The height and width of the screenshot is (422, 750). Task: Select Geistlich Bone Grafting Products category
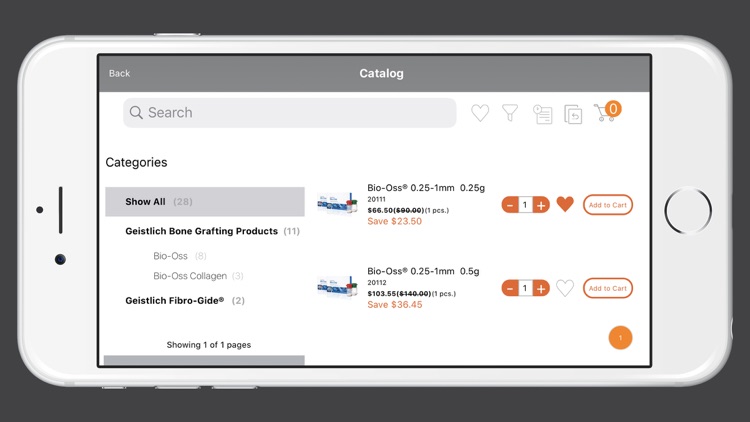click(x=212, y=231)
